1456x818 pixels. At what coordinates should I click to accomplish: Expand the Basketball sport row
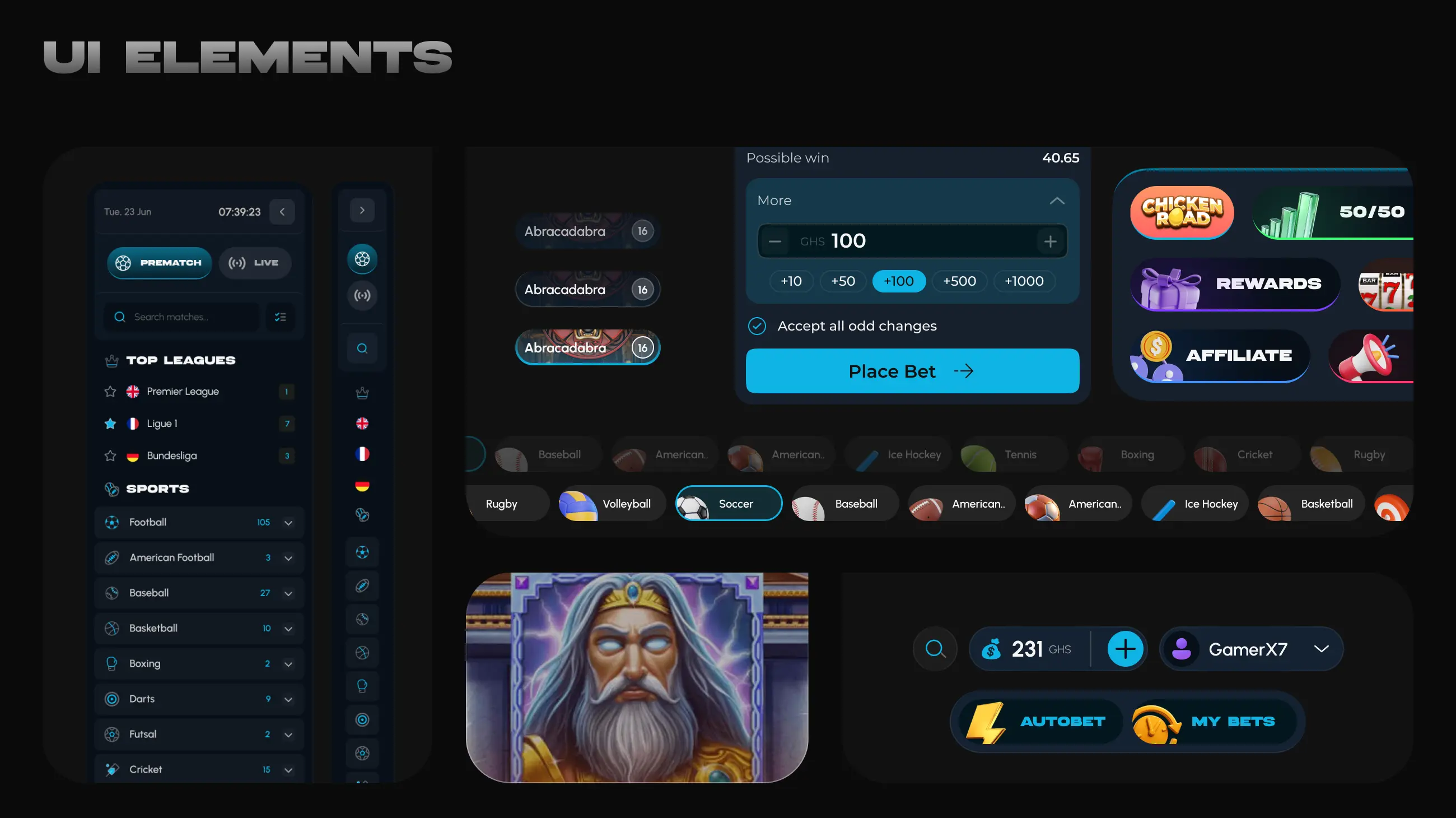pos(199,628)
